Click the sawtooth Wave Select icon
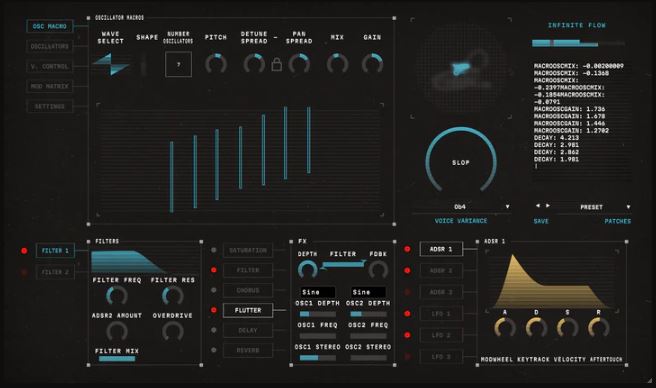 pyautogui.click(x=111, y=64)
